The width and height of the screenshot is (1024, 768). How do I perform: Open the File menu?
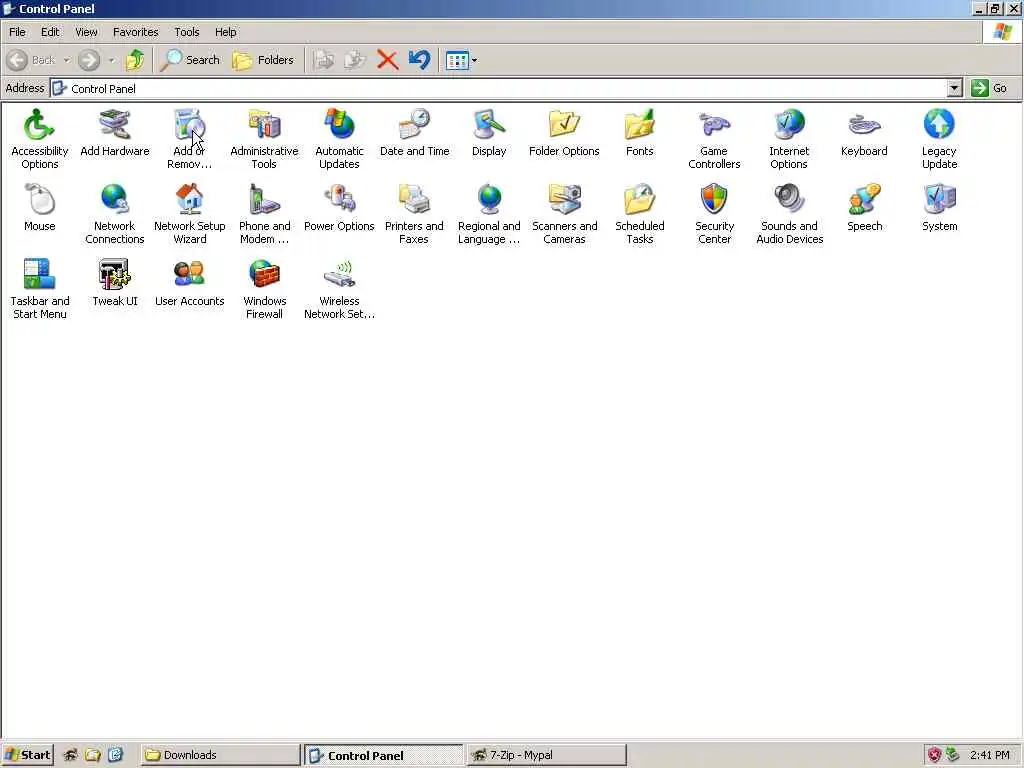17,32
